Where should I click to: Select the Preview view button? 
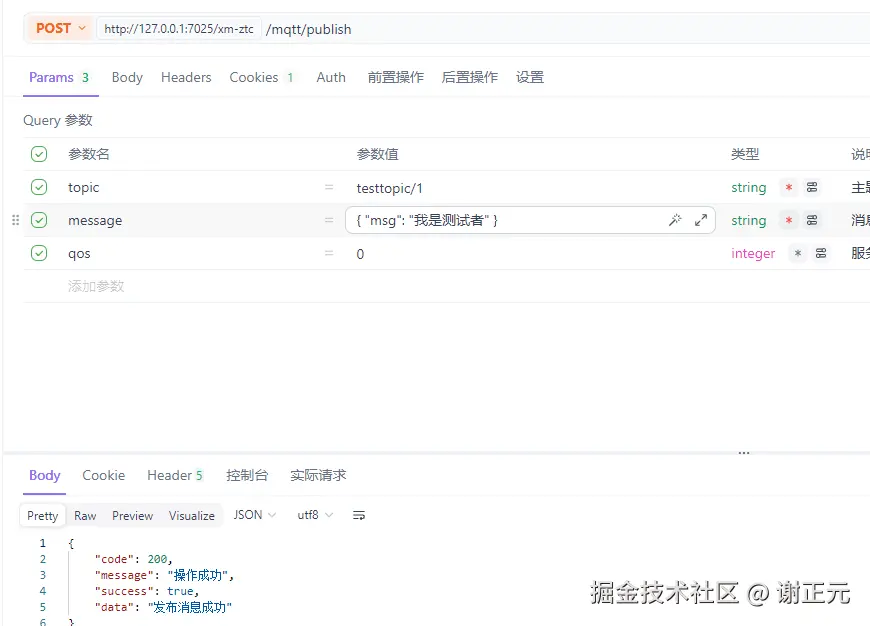click(132, 516)
